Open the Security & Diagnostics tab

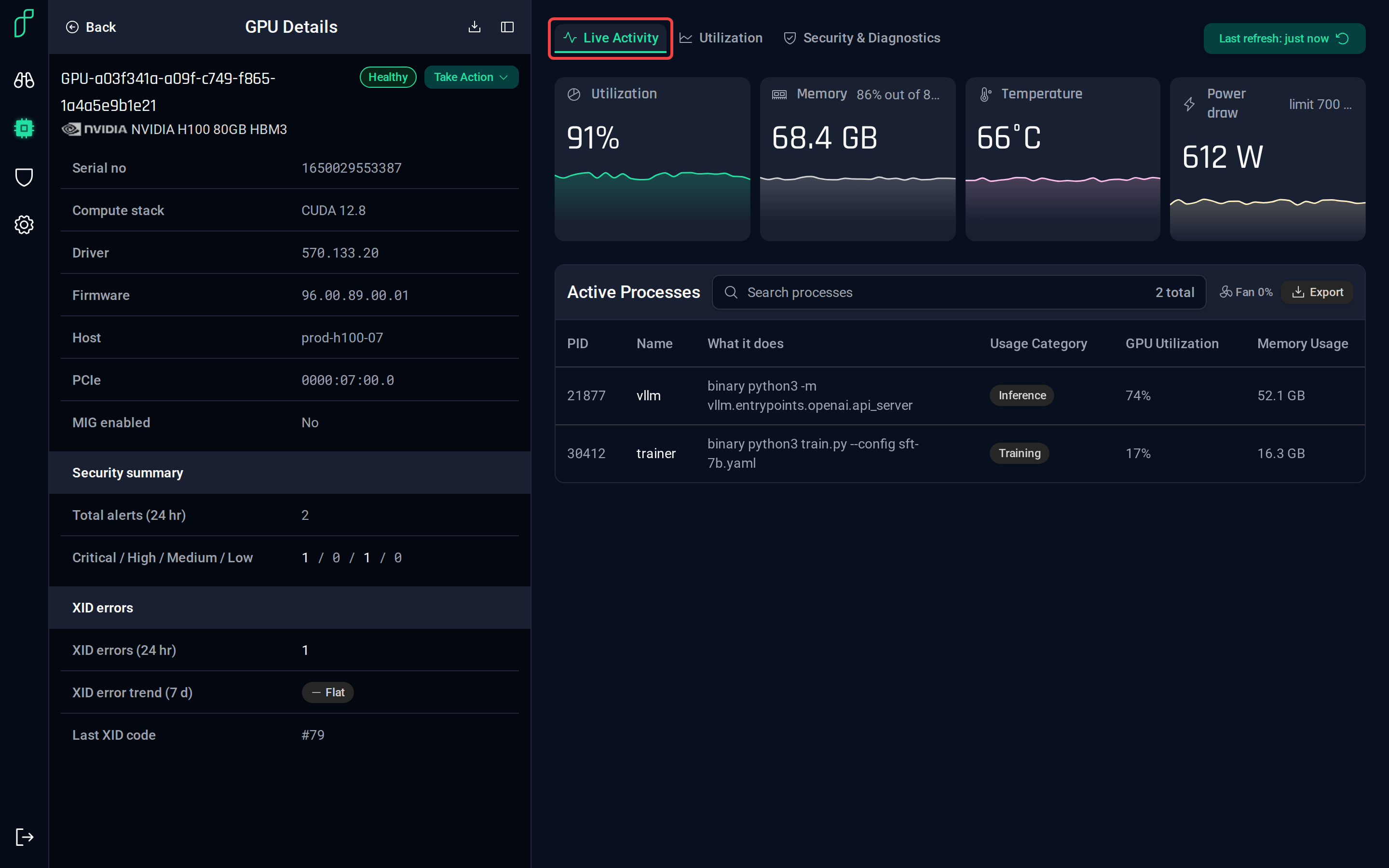tap(862, 38)
